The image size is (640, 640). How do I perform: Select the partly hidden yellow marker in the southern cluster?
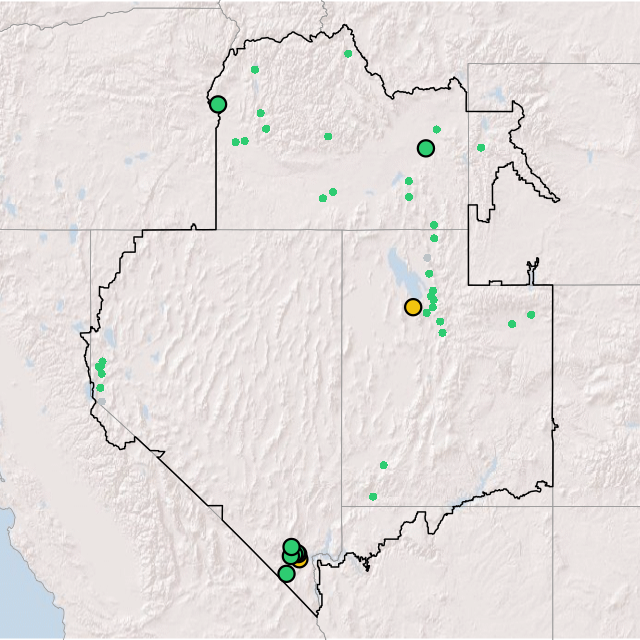coord(301,560)
